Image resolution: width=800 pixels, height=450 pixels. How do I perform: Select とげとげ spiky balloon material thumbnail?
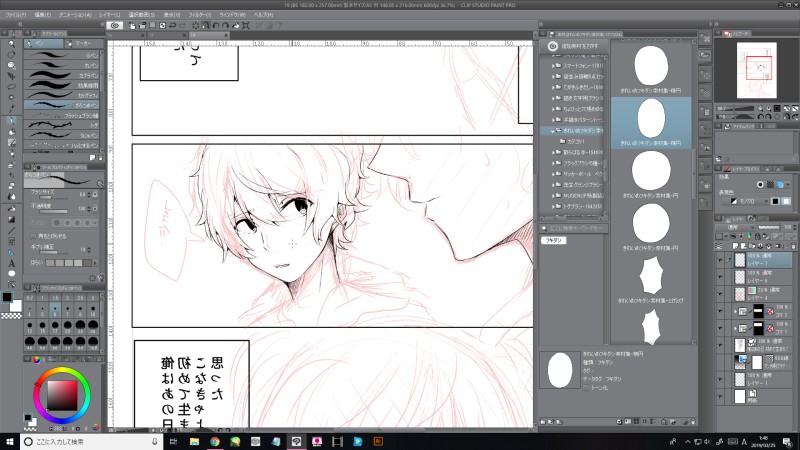click(x=652, y=276)
